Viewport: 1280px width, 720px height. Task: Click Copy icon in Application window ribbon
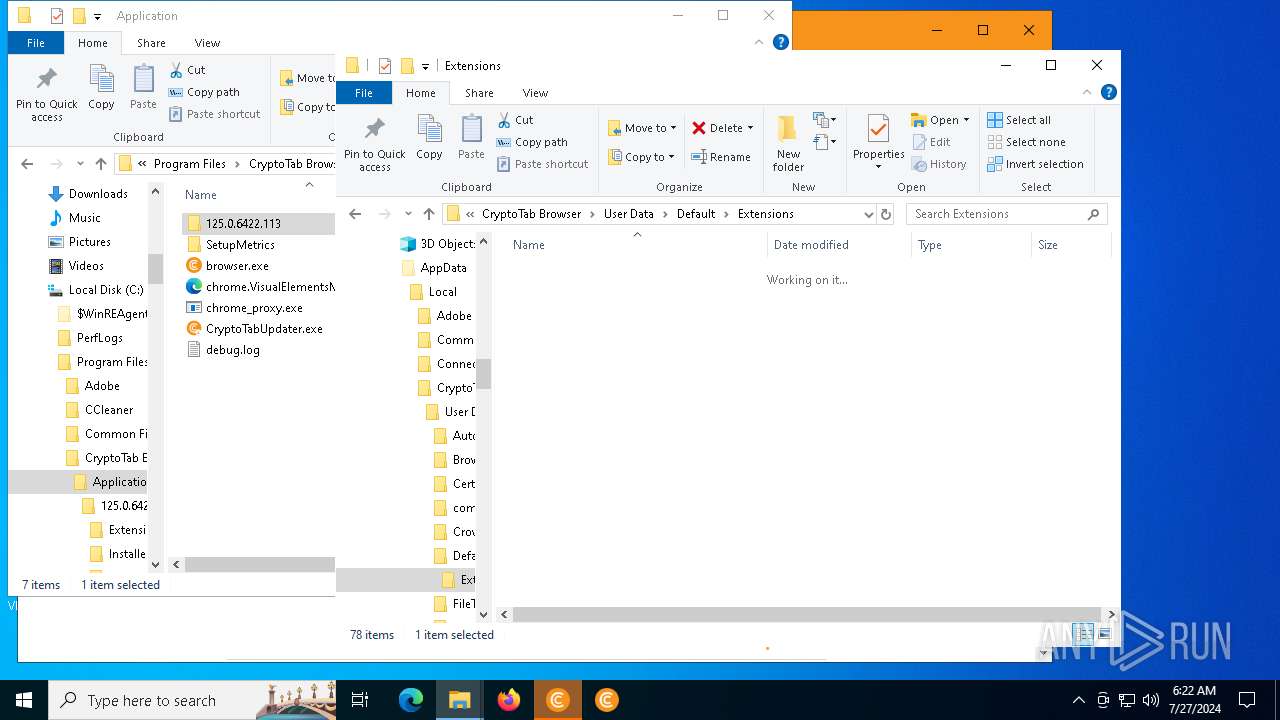101,88
